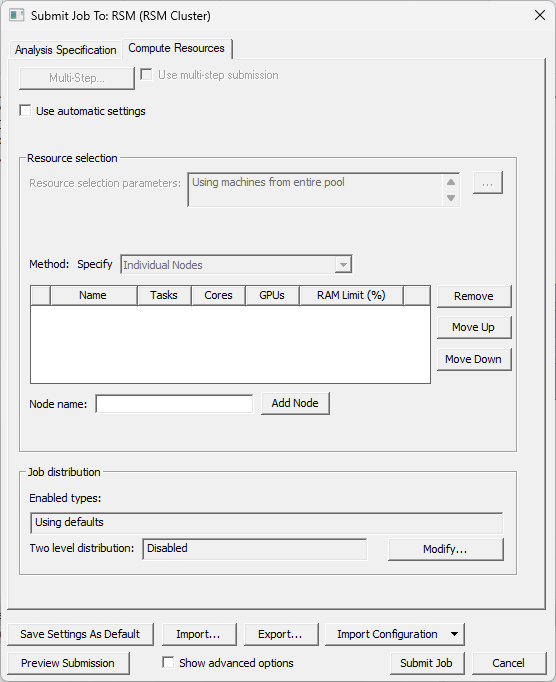
Task: Open the resource selection ellipsis button
Action: tap(488, 183)
